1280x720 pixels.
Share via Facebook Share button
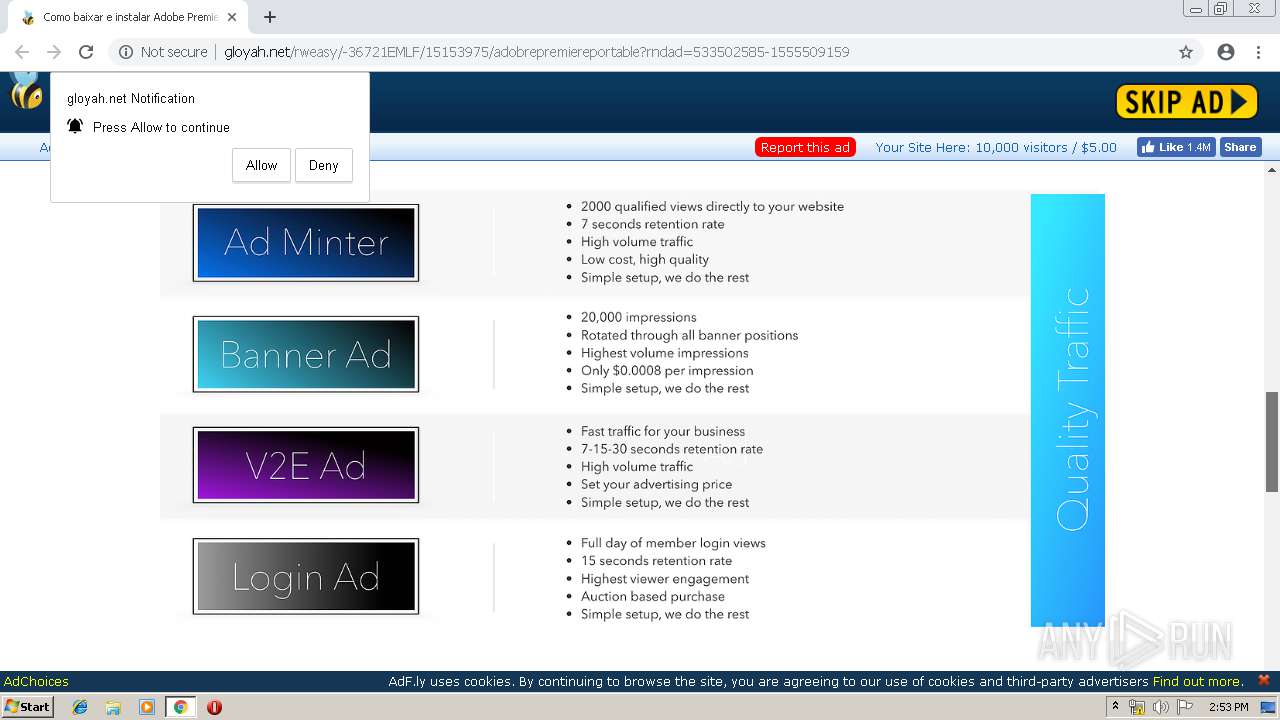click(1240, 147)
